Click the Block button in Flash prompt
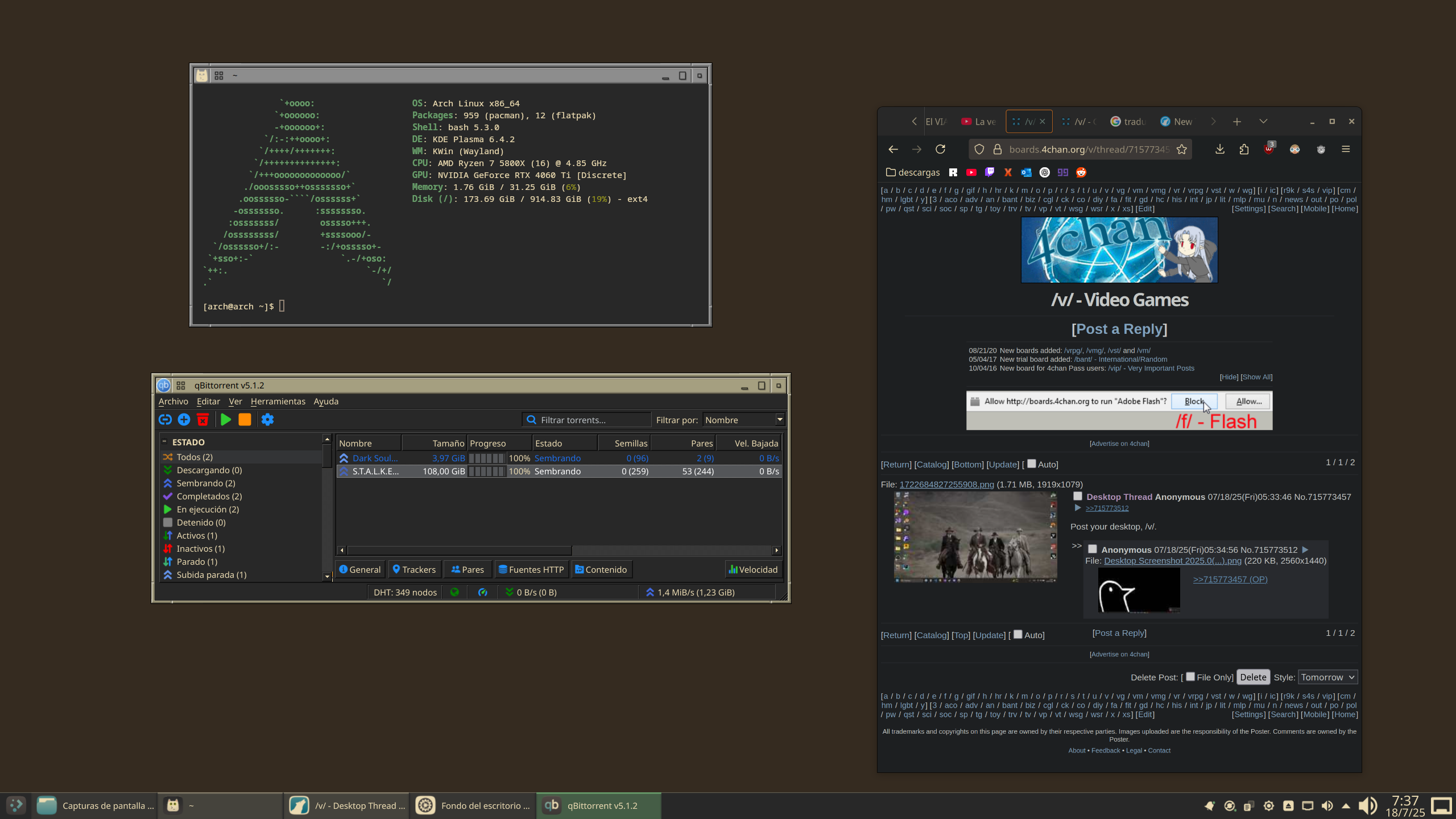Image resolution: width=1456 pixels, height=819 pixels. (1194, 401)
